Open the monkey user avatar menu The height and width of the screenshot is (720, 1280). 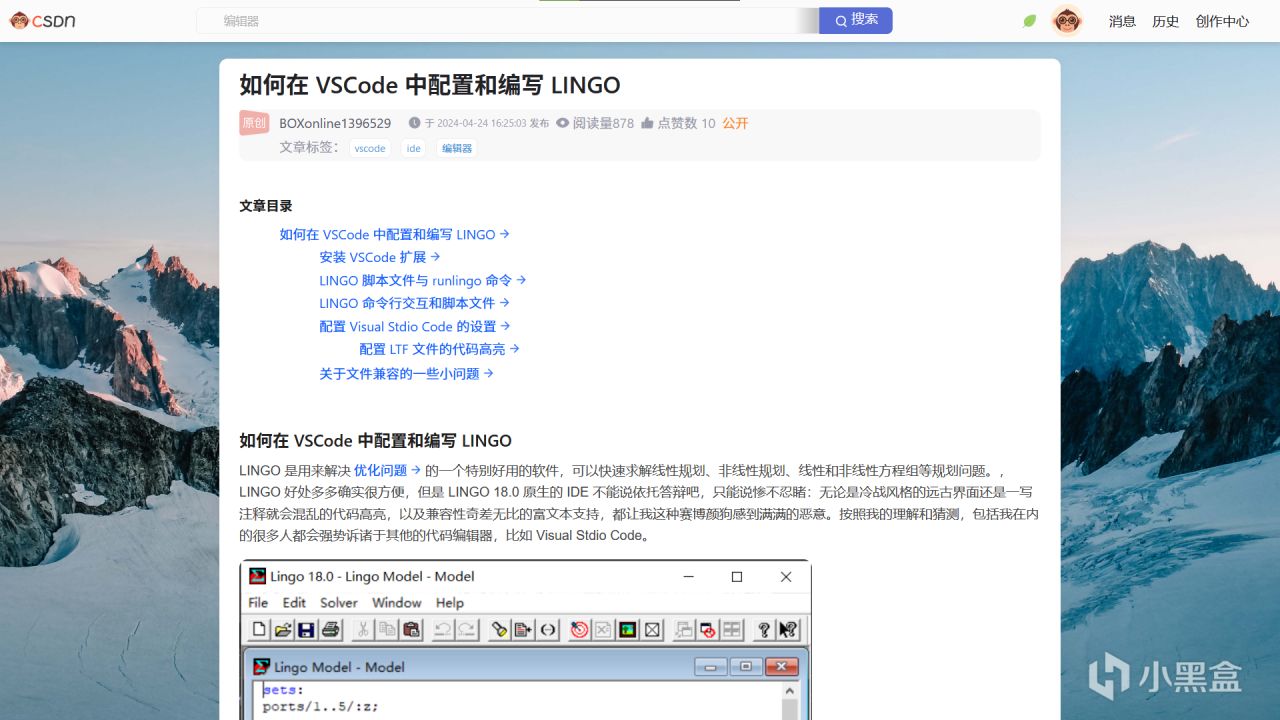1067,20
